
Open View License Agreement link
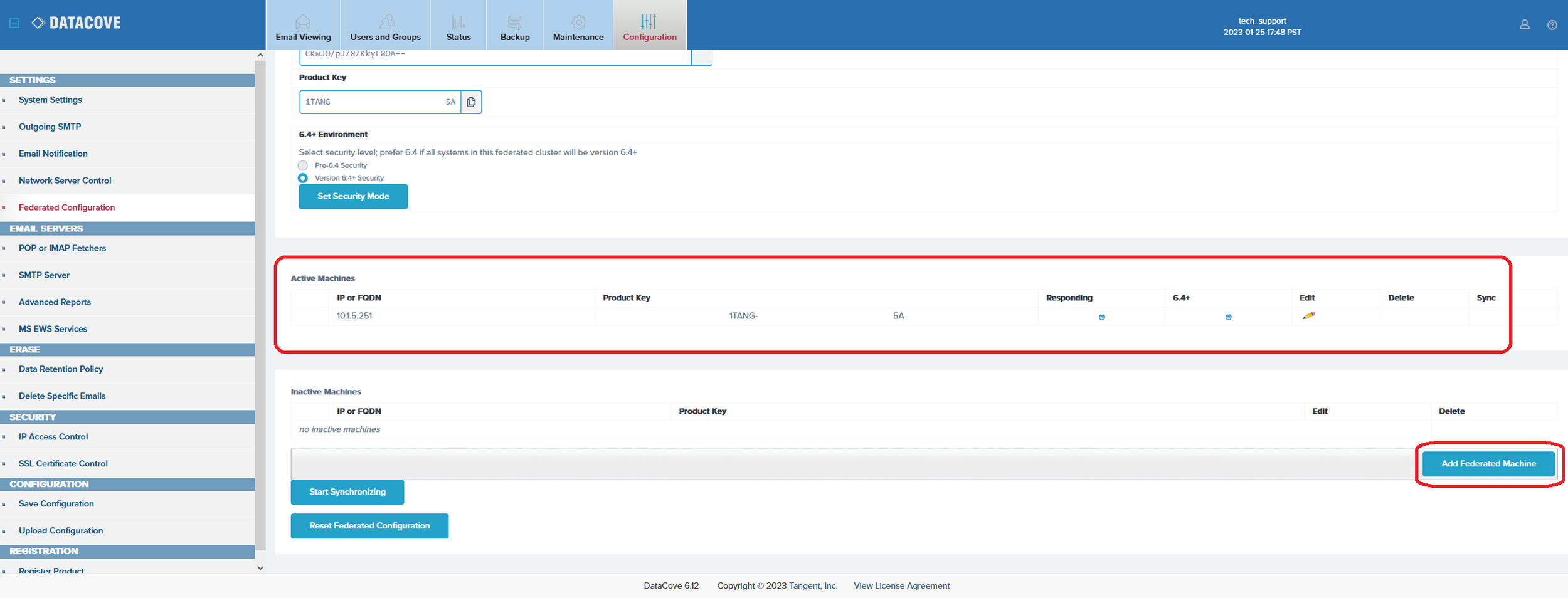click(x=901, y=586)
